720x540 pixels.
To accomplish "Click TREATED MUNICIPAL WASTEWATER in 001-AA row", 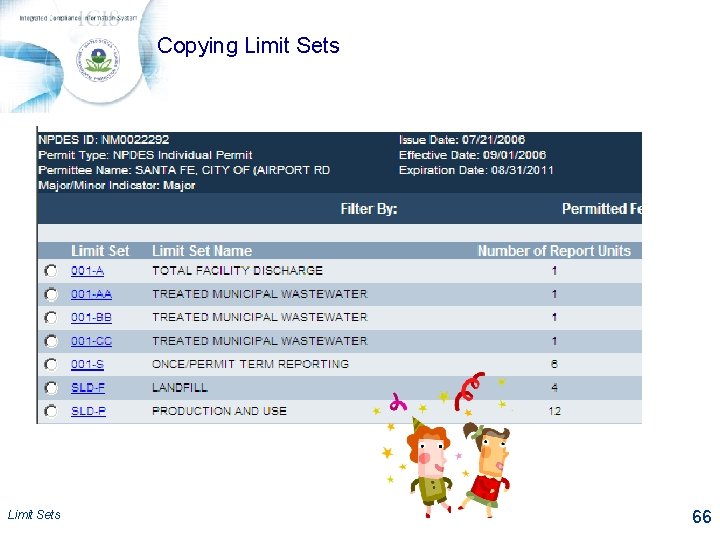I will (260, 294).
